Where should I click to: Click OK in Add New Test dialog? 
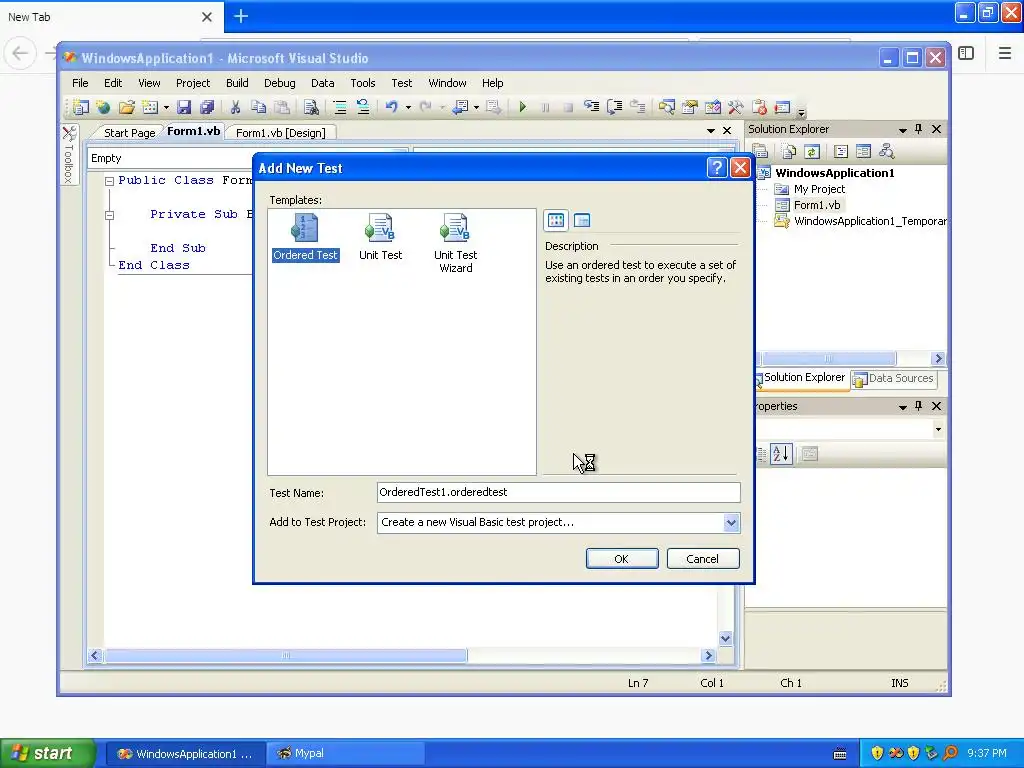(622, 559)
